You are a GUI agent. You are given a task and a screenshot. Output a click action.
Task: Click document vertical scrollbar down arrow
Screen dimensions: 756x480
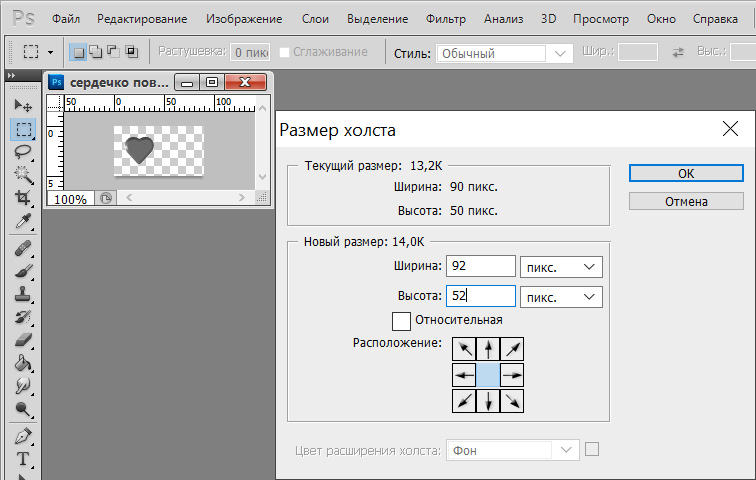point(262,177)
